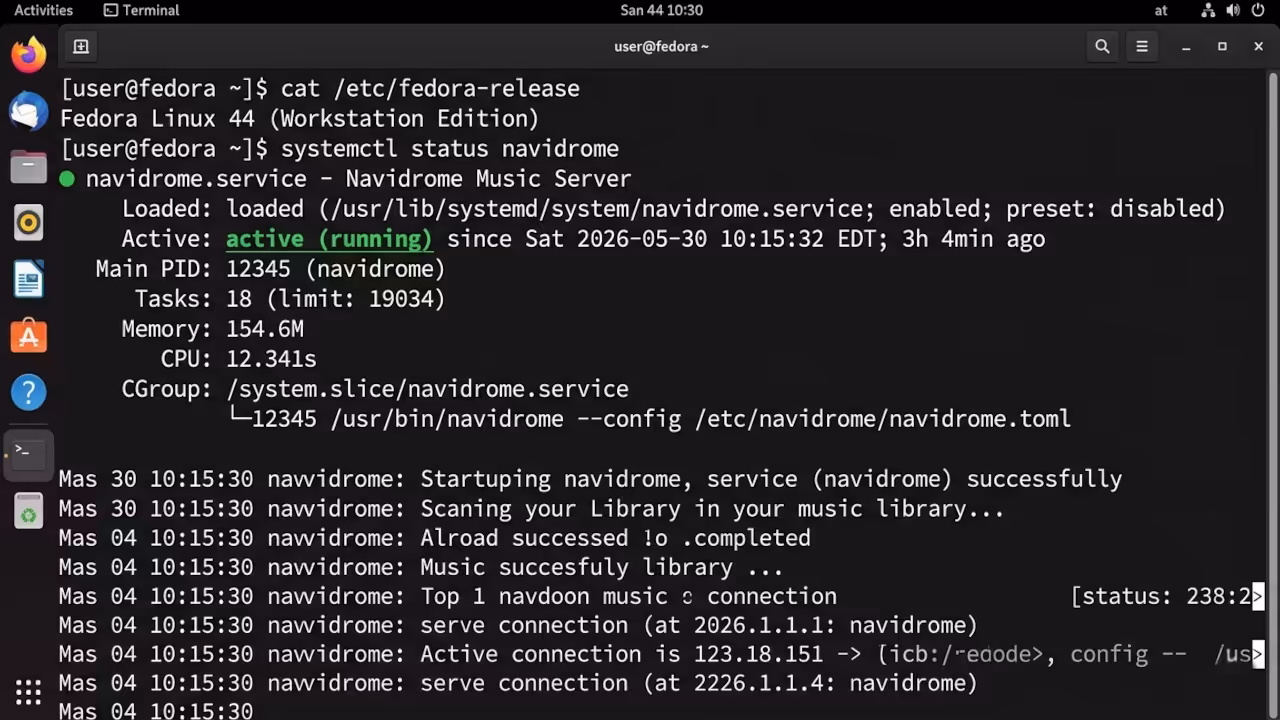The image size is (1280, 720).
Task: Open a new terminal tab
Action: point(81,46)
